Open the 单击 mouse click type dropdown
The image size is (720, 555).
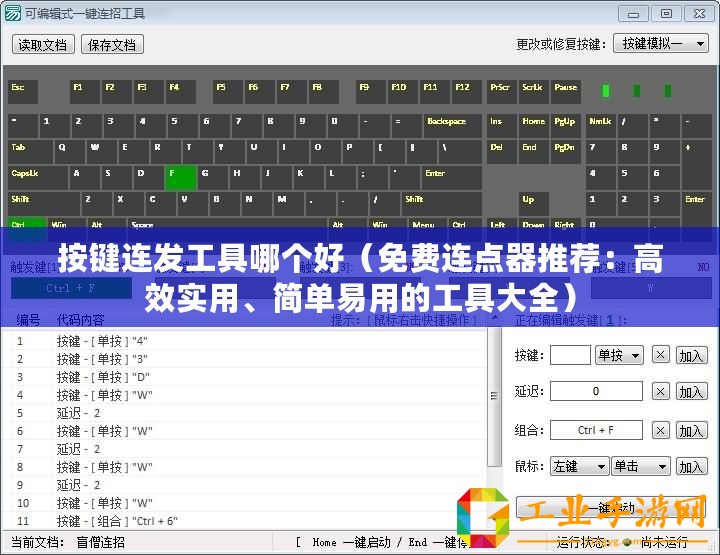tap(641, 466)
